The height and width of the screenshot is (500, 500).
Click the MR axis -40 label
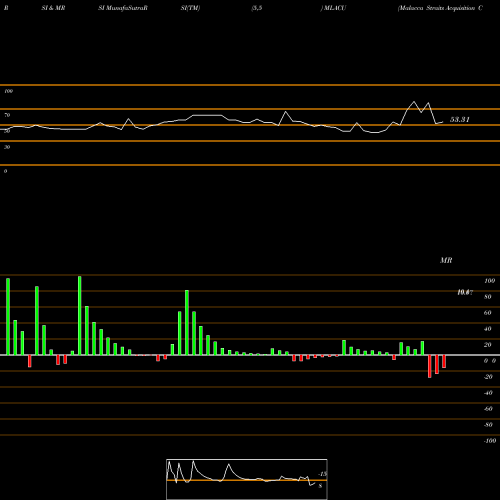(488, 393)
